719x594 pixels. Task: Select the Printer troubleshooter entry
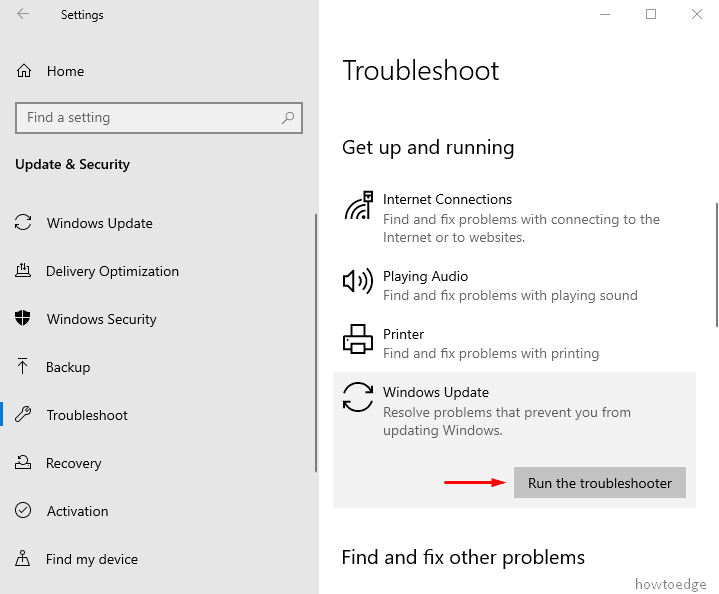pos(403,335)
